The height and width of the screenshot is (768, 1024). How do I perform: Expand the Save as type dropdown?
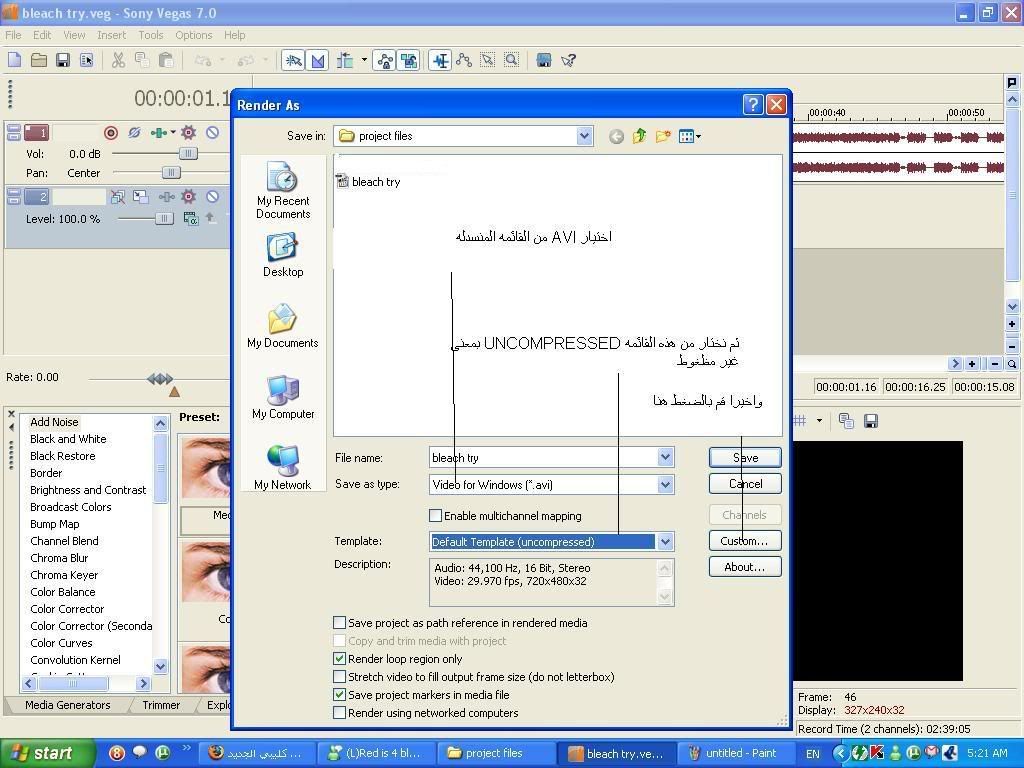[x=665, y=485]
